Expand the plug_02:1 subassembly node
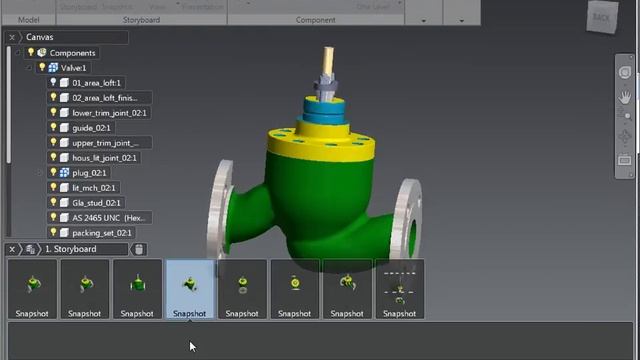Viewport: 640px width, 360px height. [40, 173]
